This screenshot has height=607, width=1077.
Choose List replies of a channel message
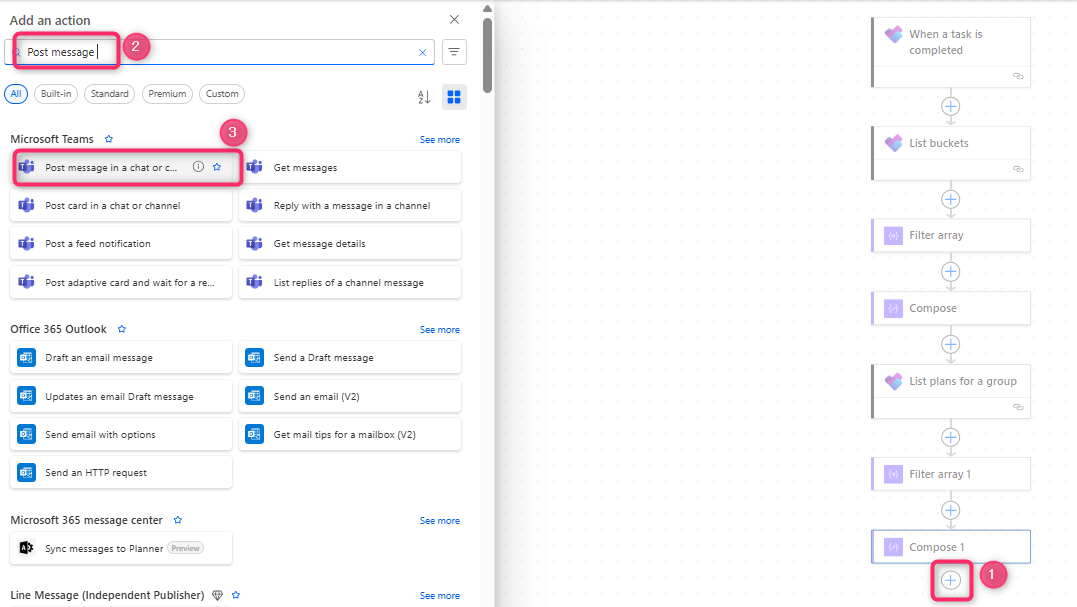coord(350,282)
